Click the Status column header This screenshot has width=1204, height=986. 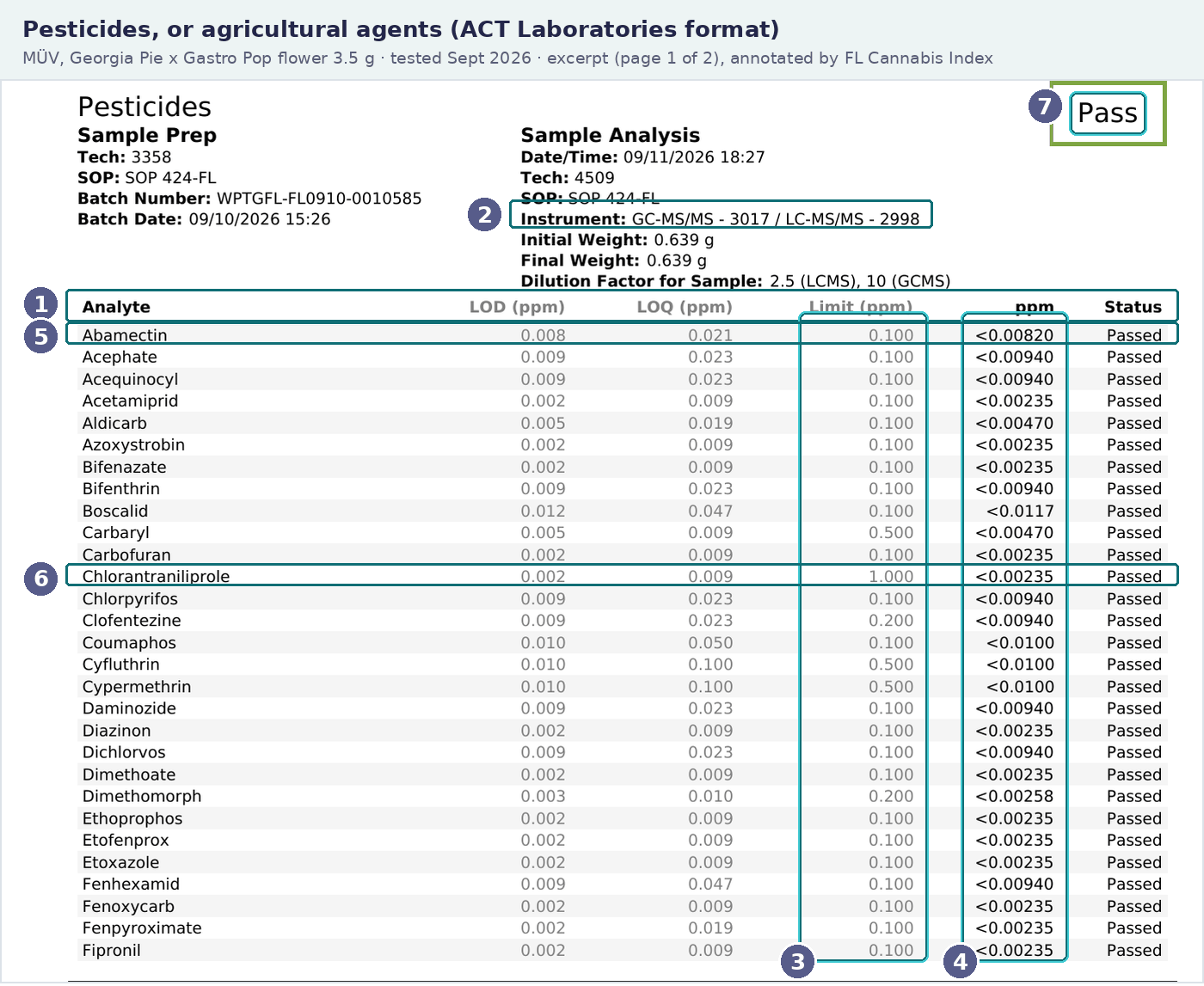click(x=1133, y=307)
